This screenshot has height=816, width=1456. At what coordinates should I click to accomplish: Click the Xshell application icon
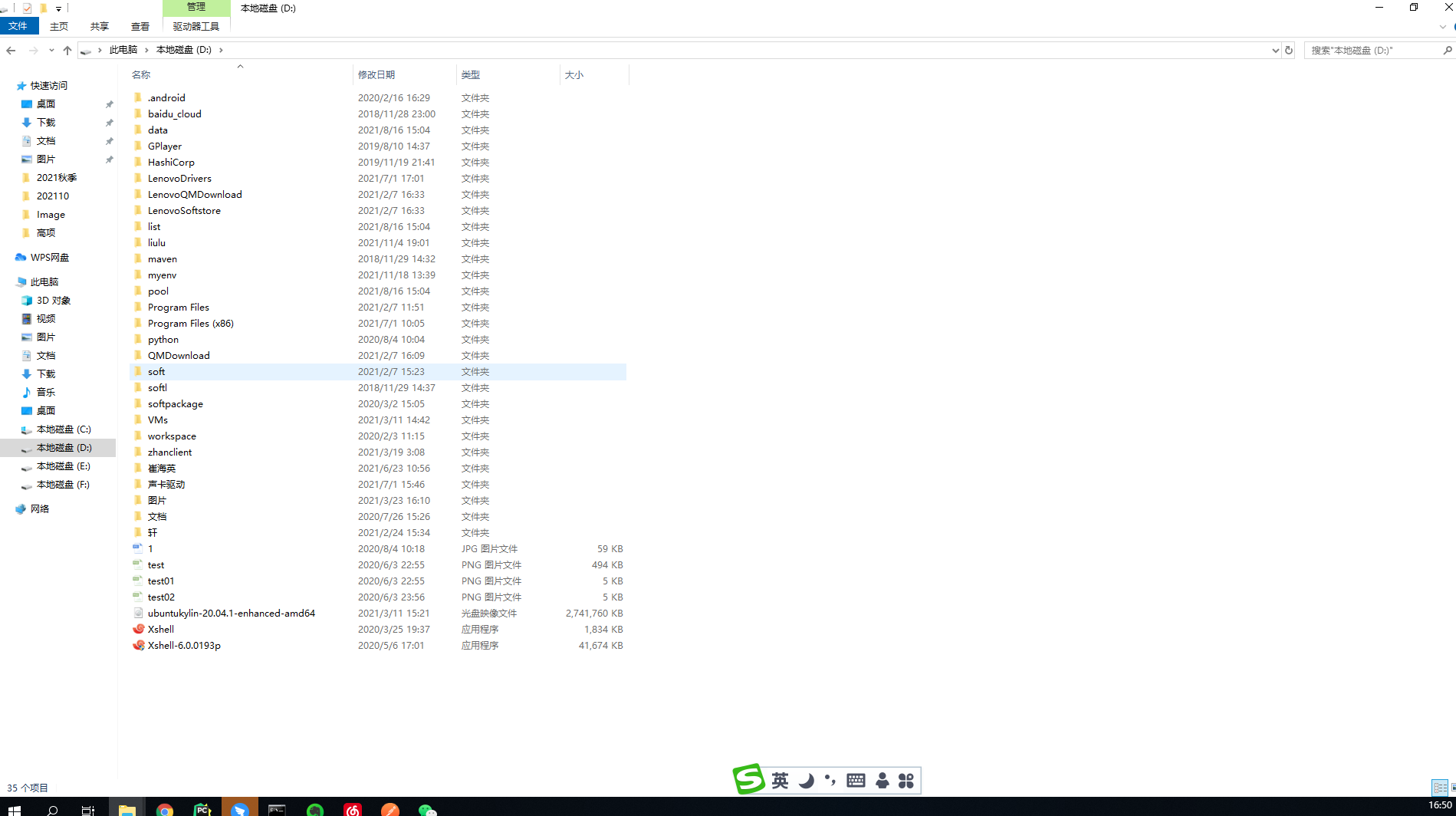click(139, 629)
